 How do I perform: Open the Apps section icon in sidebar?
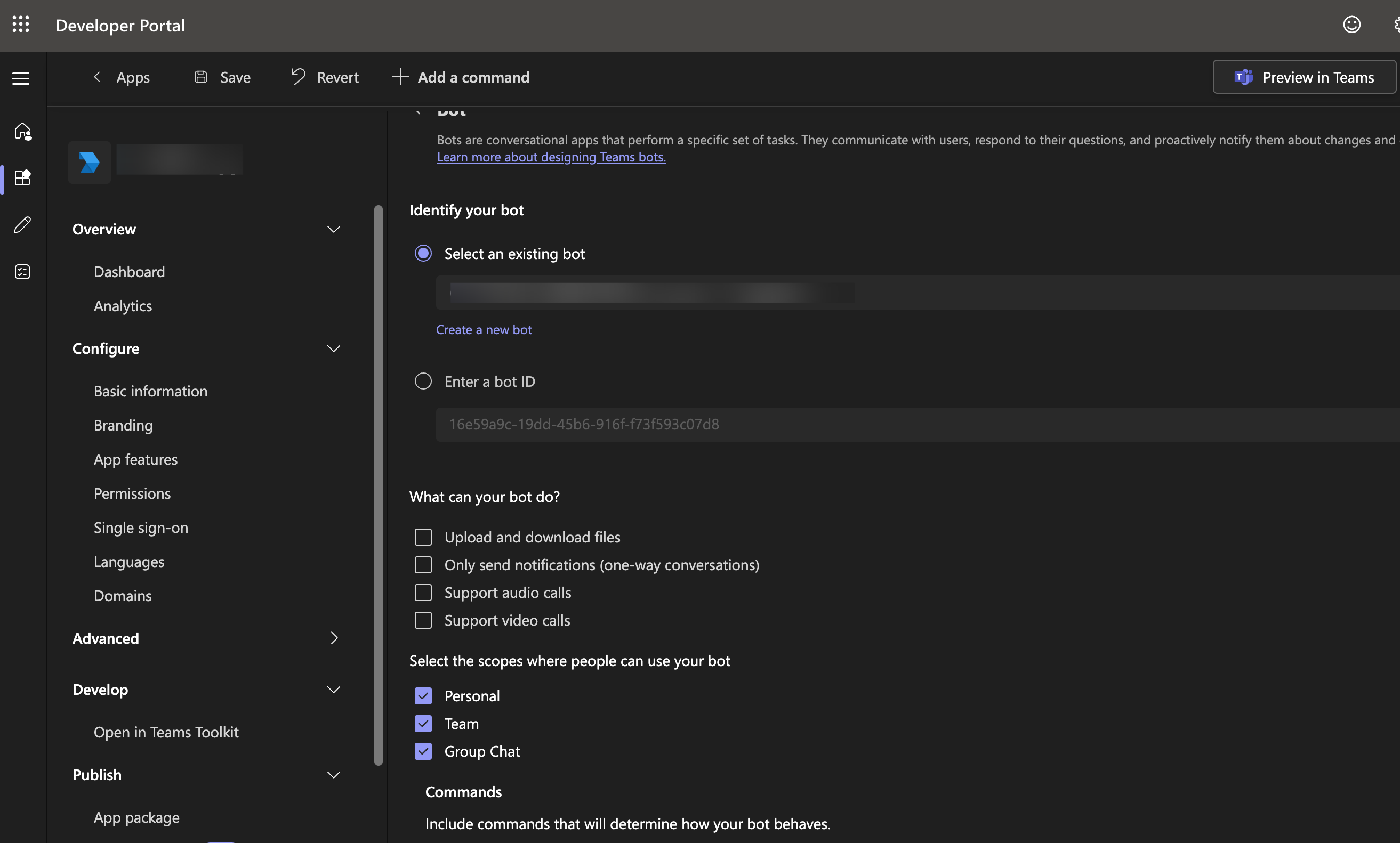[x=23, y=178]
